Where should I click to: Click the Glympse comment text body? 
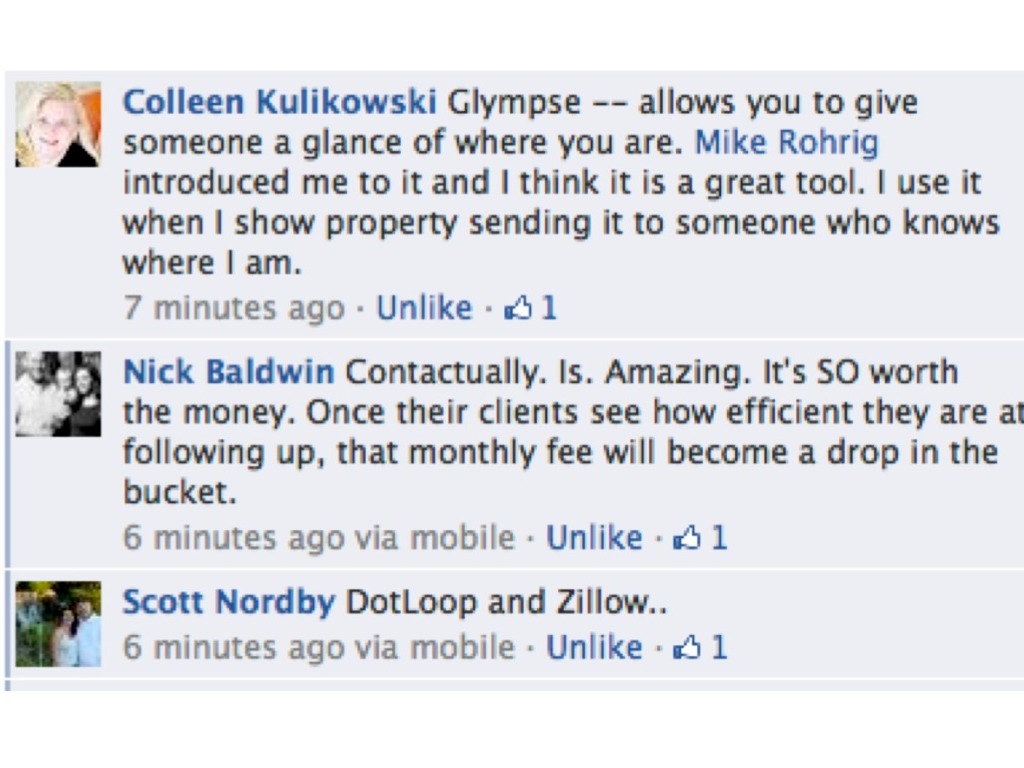560,183
